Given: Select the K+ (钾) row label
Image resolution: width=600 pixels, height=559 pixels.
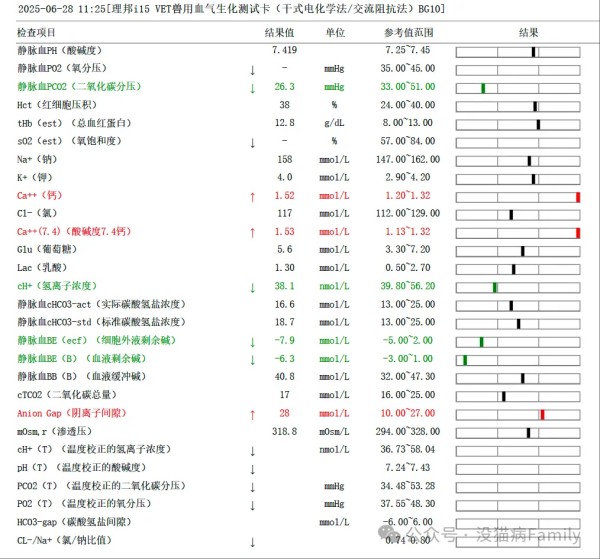Looking at the screenshot, I should point(35,178).
